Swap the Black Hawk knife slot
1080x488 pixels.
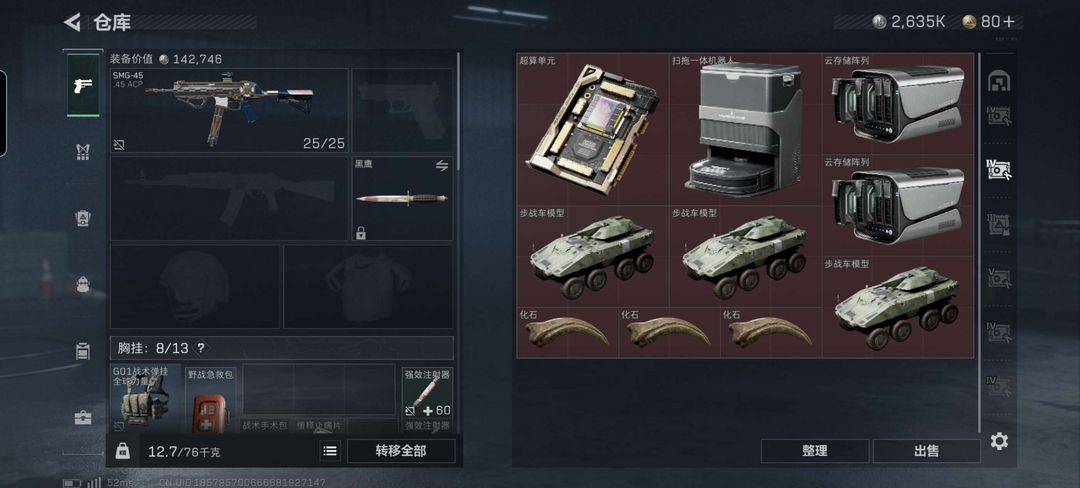pyautogui.click(x=442, y=165)
